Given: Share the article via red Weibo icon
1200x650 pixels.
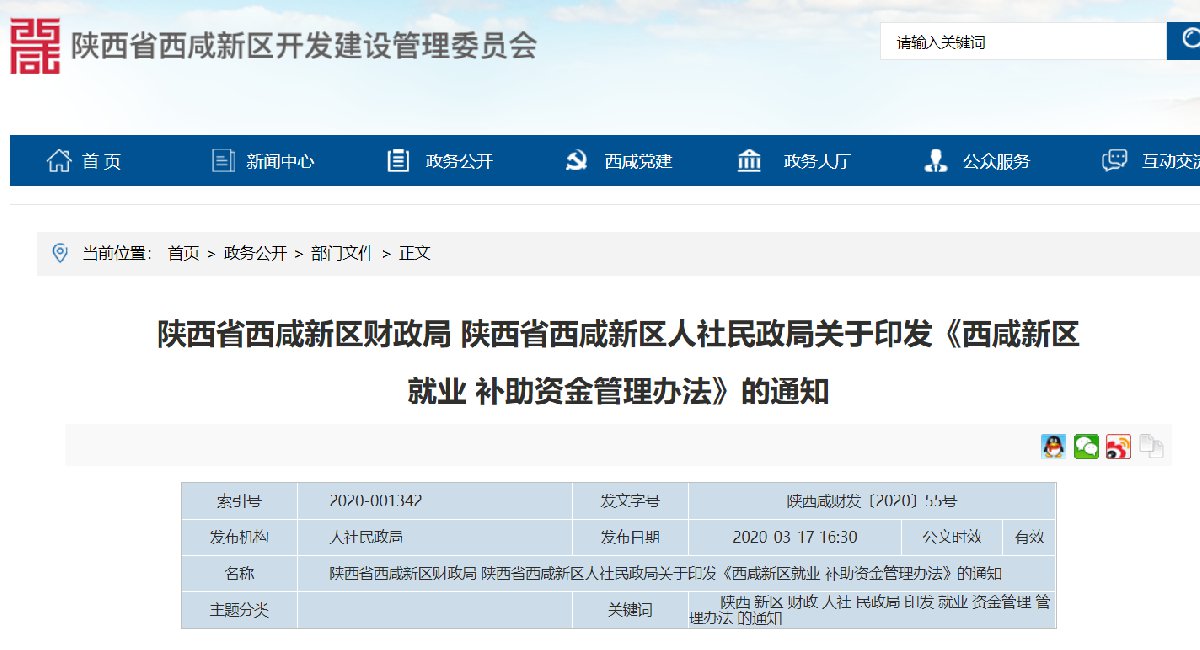Looking at the screenshot, I should (1118, 446).
